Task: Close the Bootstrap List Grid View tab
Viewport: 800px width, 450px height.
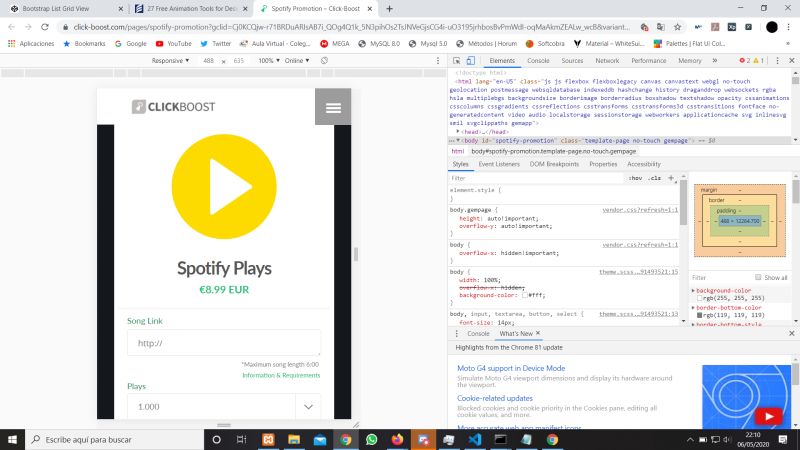Action: 120,9
